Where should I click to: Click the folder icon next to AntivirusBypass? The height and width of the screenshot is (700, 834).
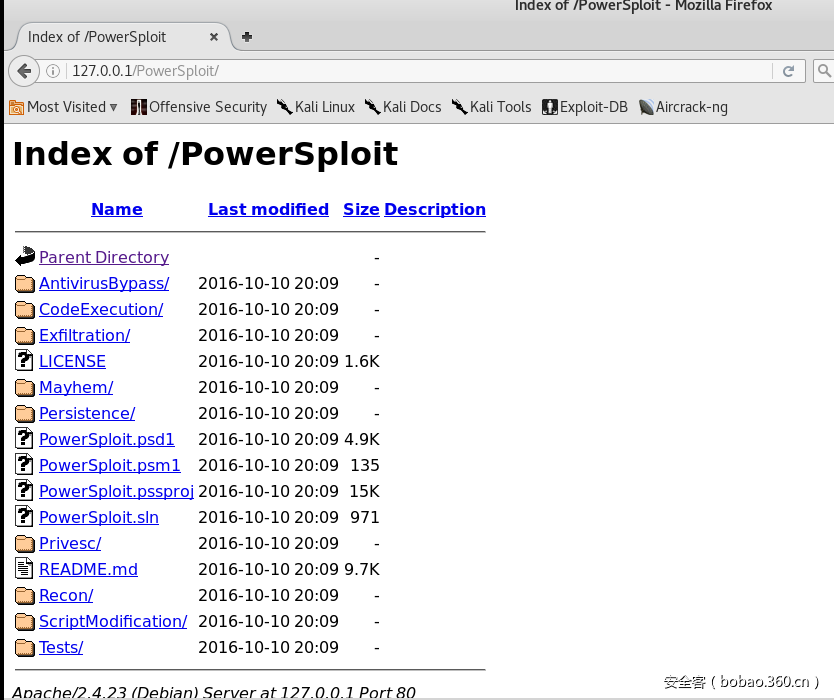pyautogui.click(x=25, y=283)
